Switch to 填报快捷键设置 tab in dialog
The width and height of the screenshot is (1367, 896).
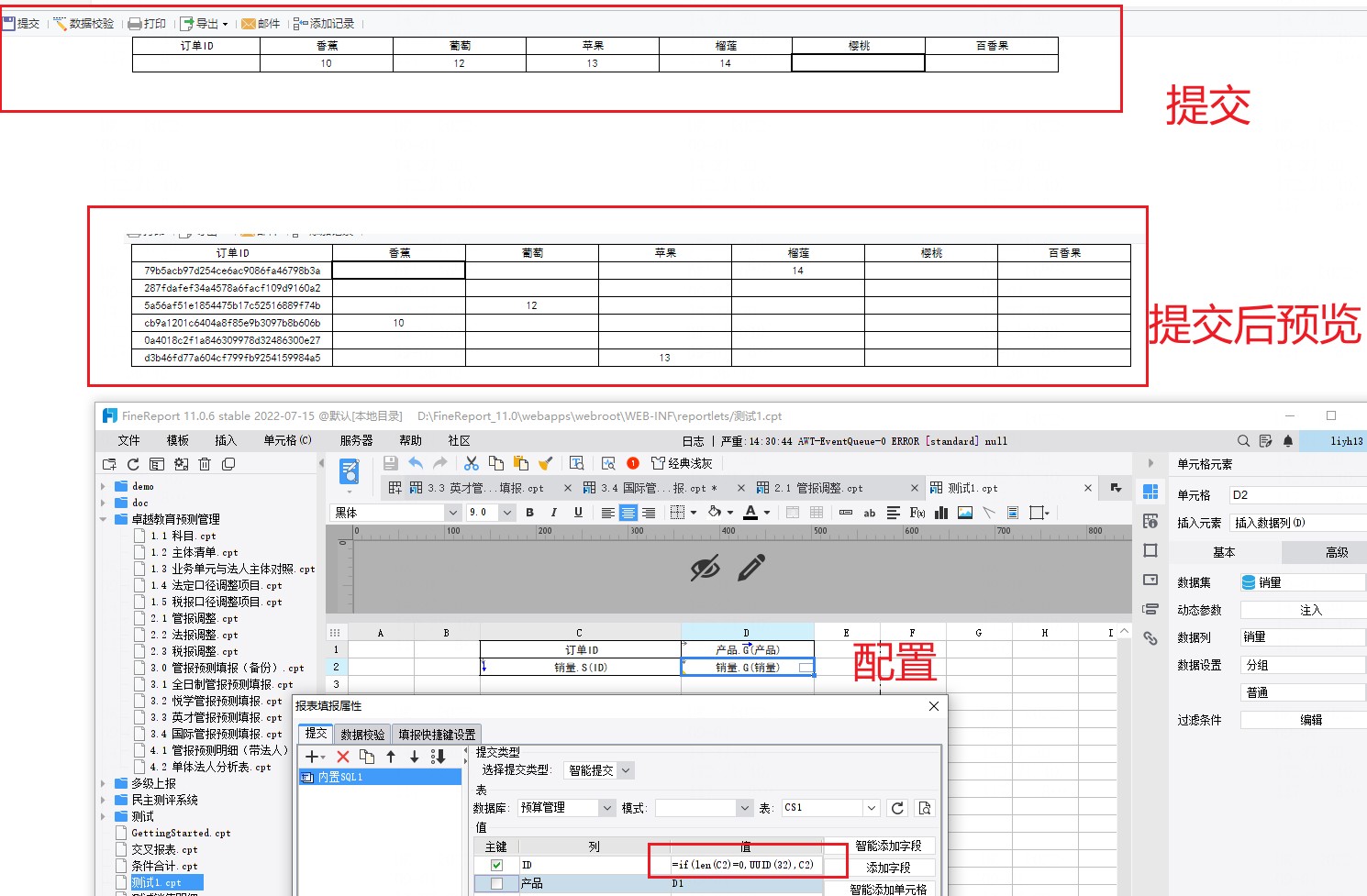click(437, 735)
